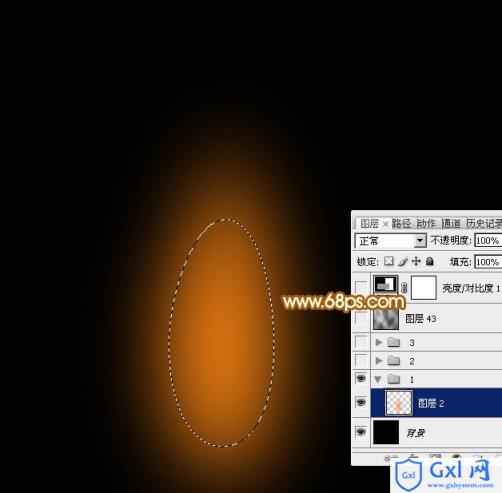This screenshot has height=493, width=502.
Task: Close the 图层 tab with the x
Action: (x=385, y=224)
